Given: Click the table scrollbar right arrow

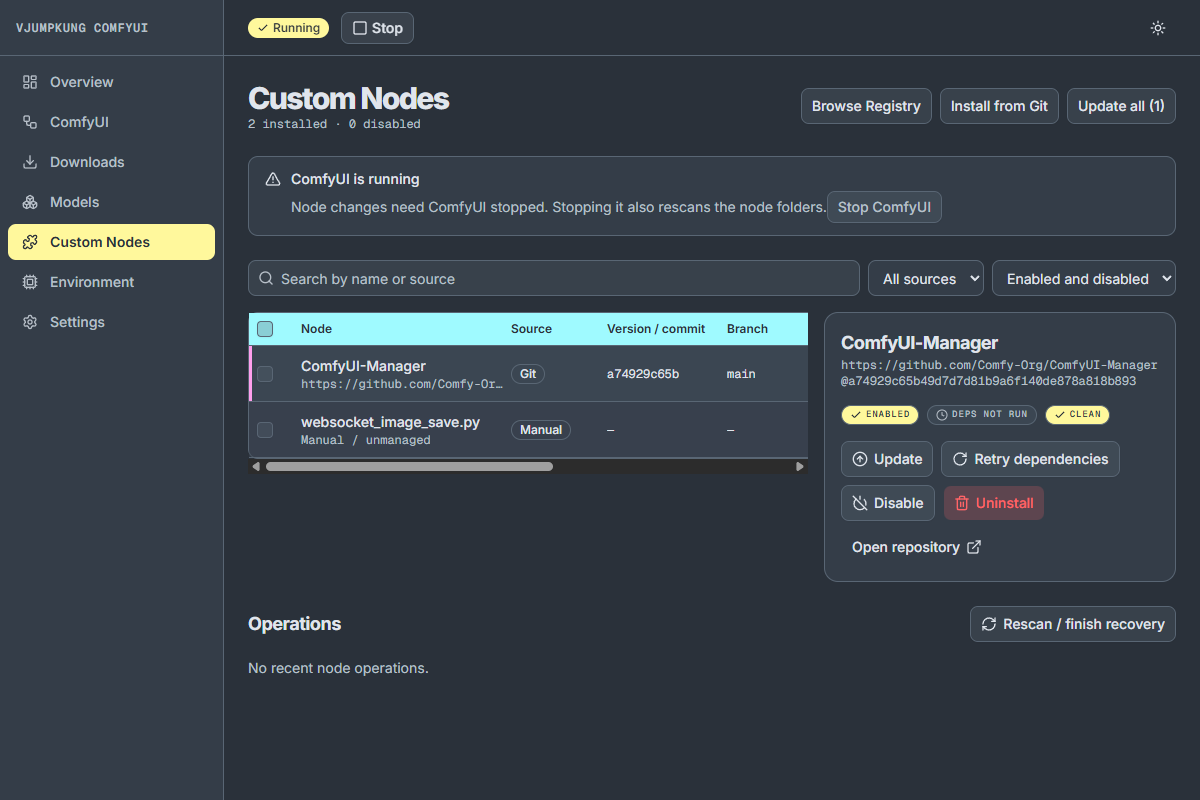Looking at the screenshot, I should click(x=800, y=466).
